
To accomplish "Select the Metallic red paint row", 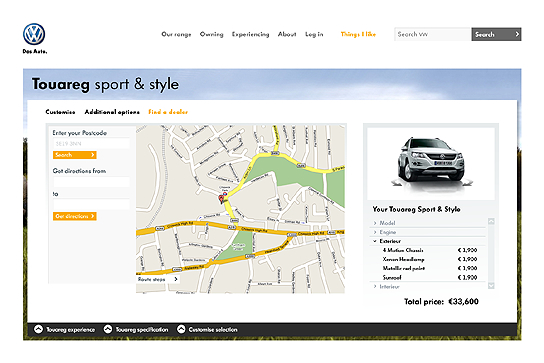I will 430,268.
